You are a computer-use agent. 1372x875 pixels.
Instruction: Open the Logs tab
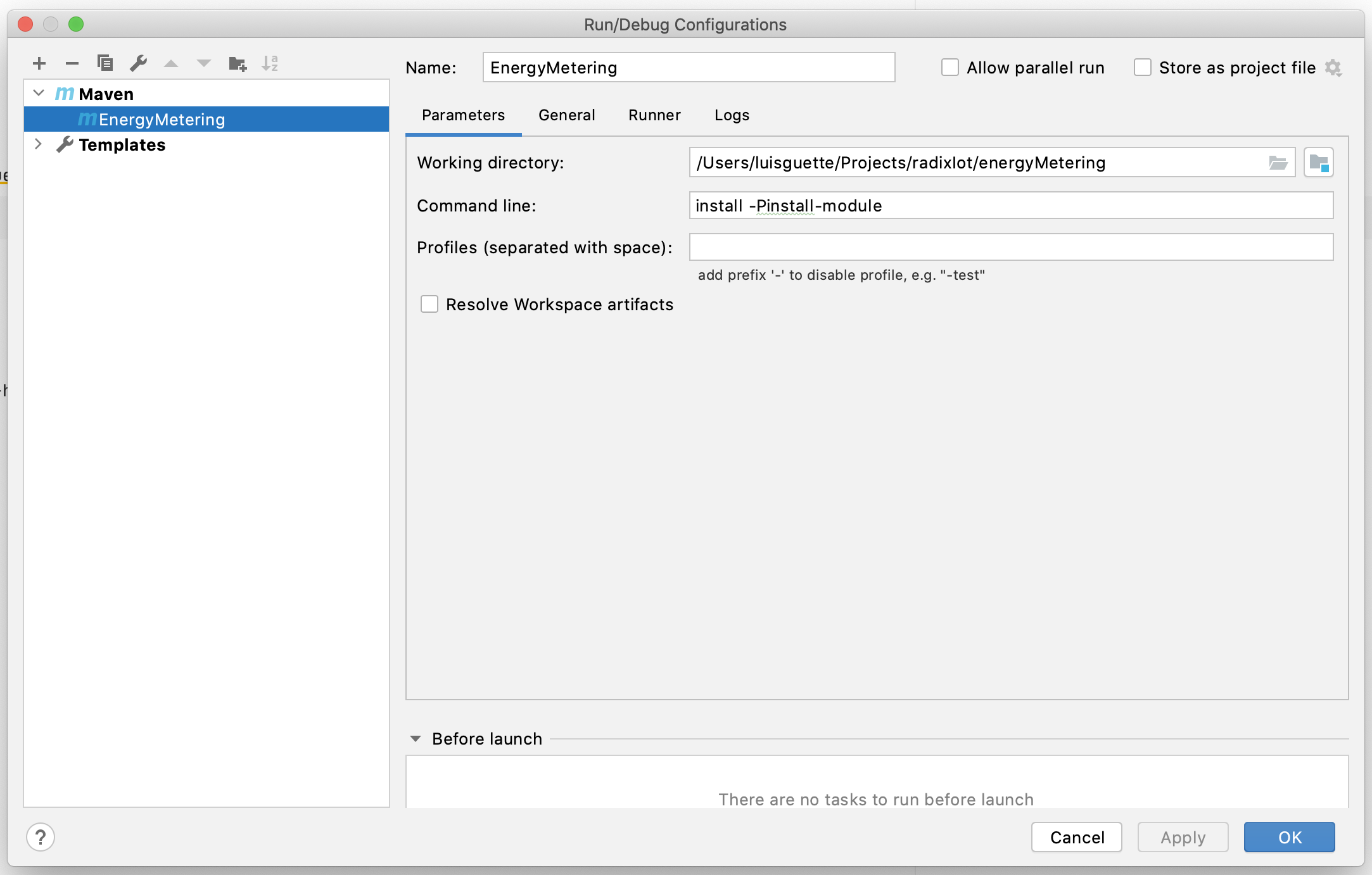732,115
